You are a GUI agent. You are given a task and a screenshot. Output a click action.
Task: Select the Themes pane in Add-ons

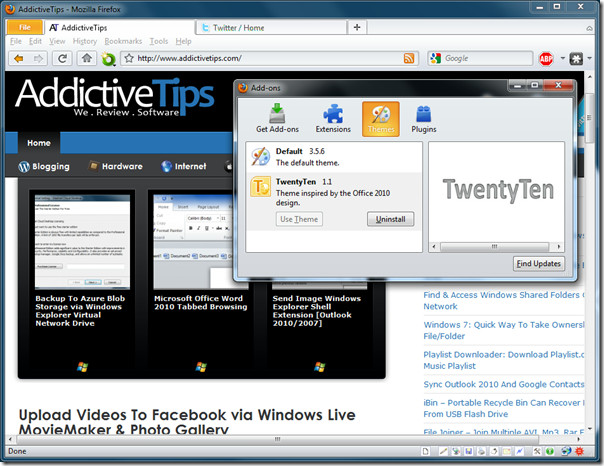[381, 119]
